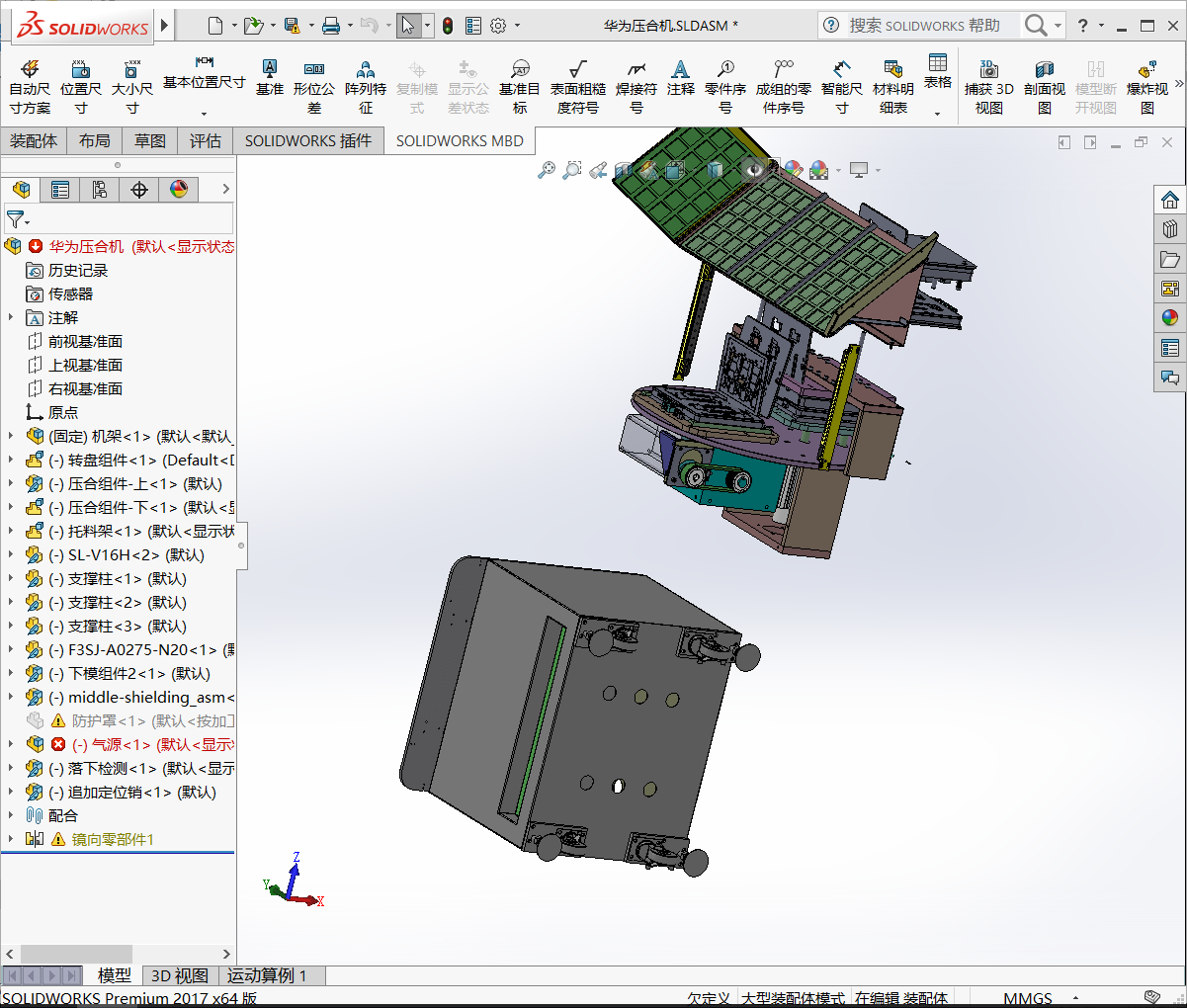Expand the 转盘组件<1> tree node
1187x1008 pixels.
pos(12,460)
